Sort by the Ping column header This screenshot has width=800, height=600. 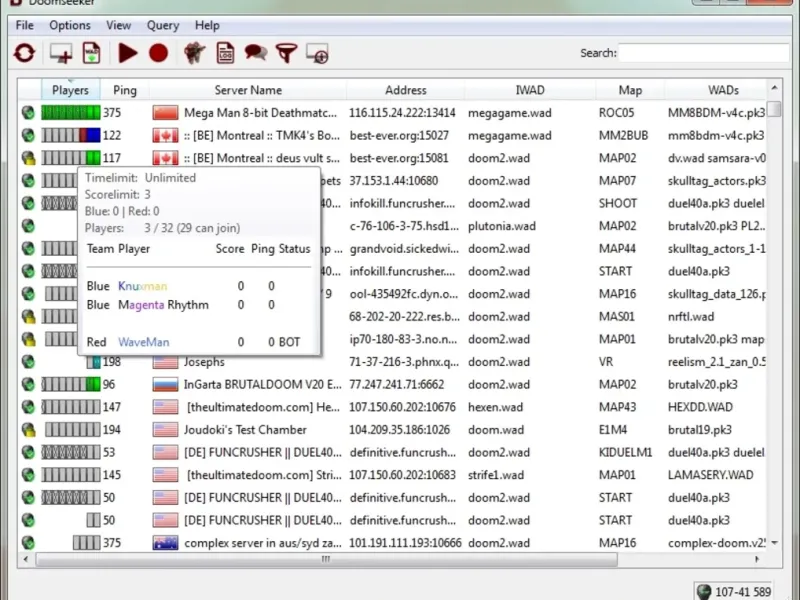(x=125, y=90)
